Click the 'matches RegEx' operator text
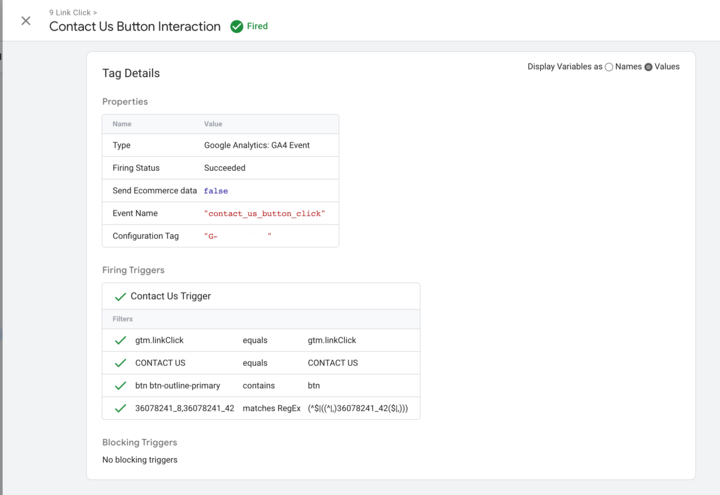This screenshot has height=495, width=720. [x=271, y=408]
